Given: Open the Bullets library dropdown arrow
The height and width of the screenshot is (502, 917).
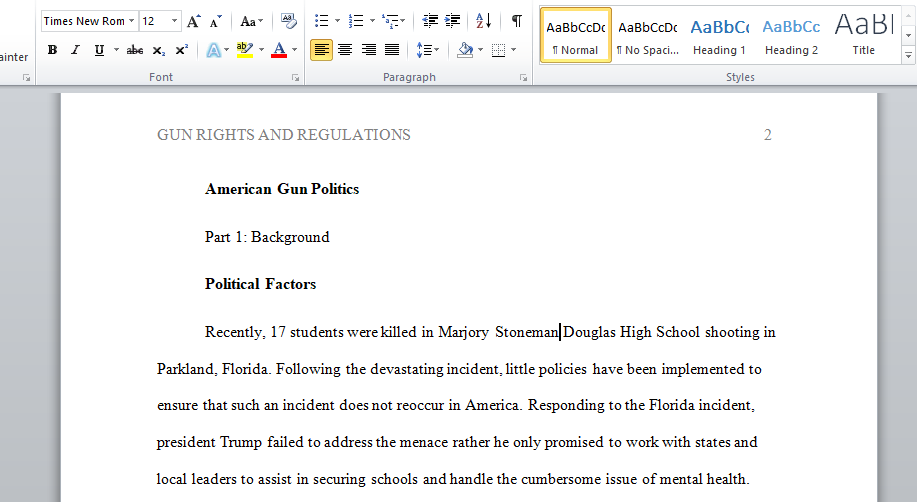Looking at the screenshot, I should (337, 22).
